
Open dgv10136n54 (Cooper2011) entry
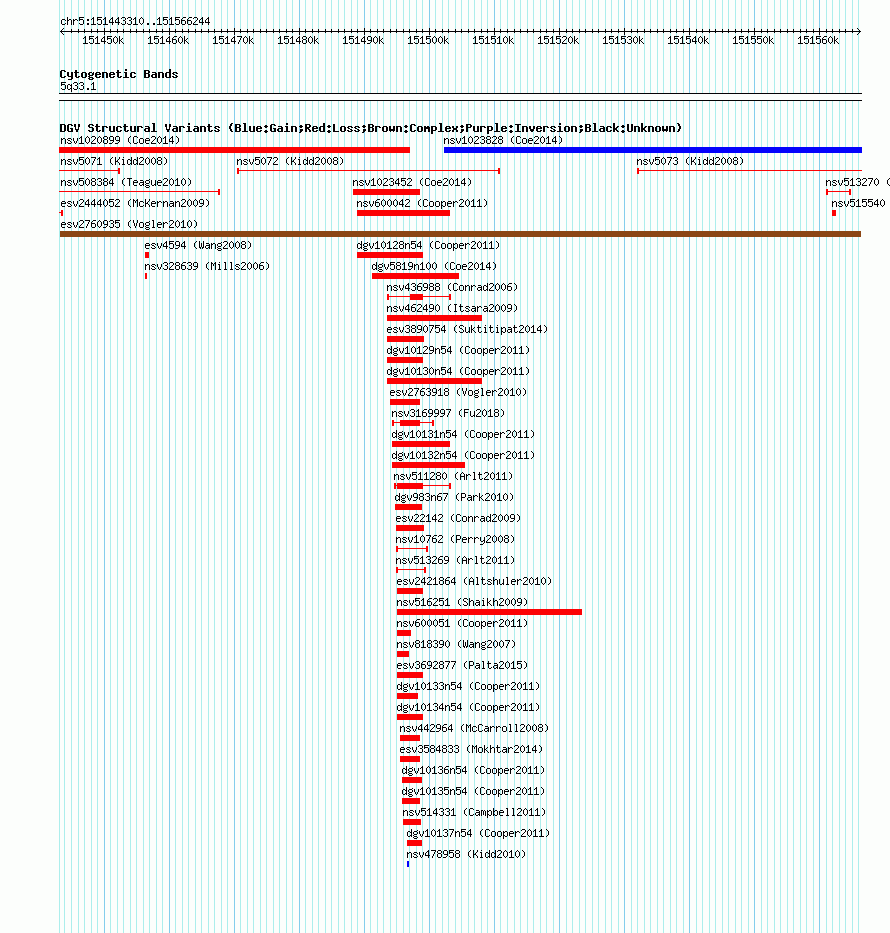473,771
